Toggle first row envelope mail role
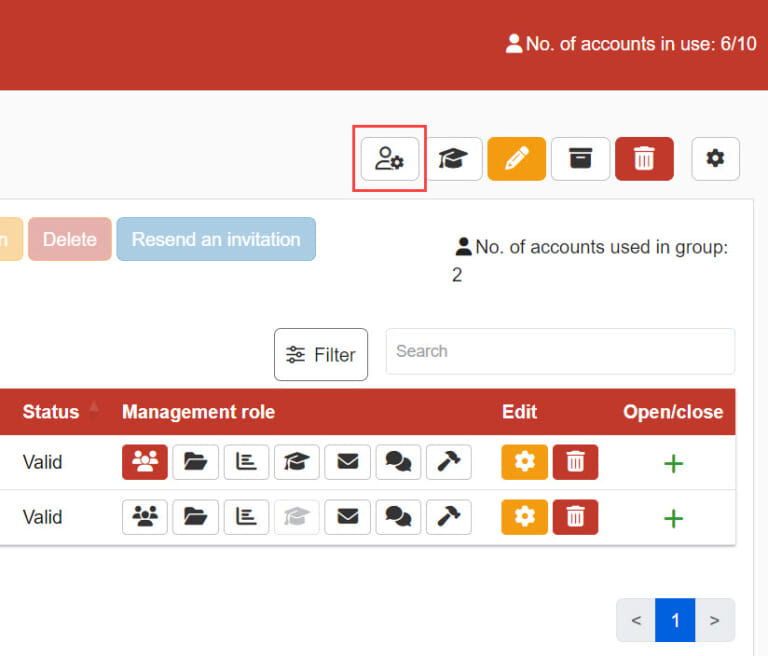Image resolution: width=768 pixels, height=656 pixels. coord(347,462)
